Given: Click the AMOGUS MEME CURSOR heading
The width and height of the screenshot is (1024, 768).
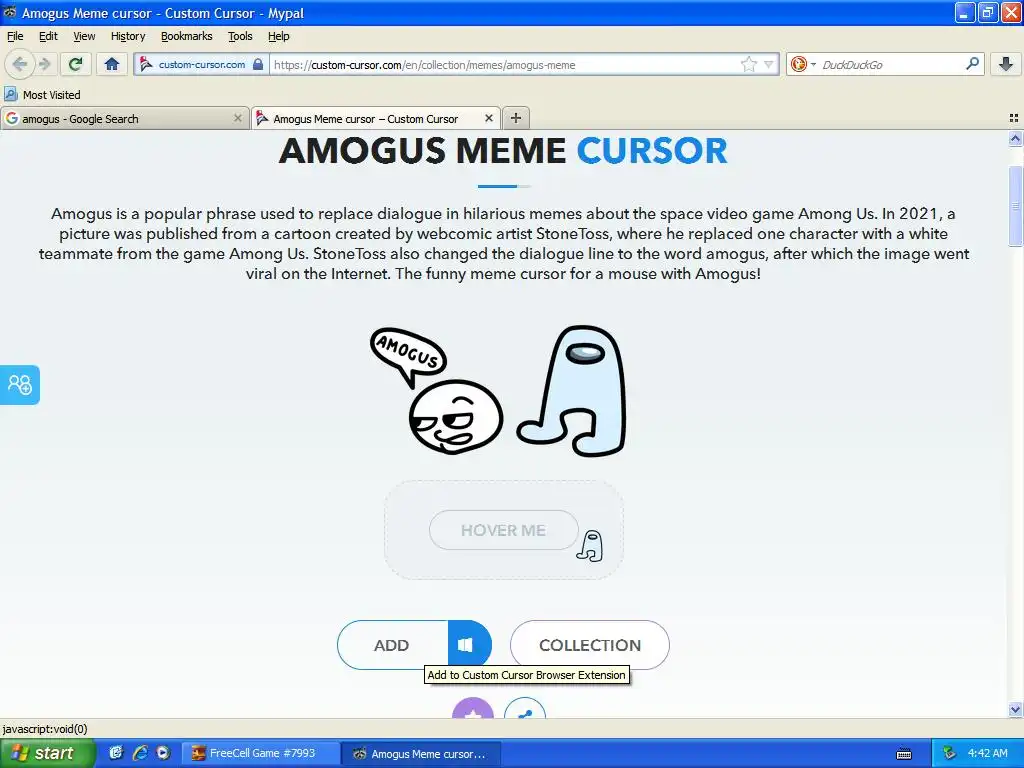Looking at the screenshot, I should pos(503,151).
